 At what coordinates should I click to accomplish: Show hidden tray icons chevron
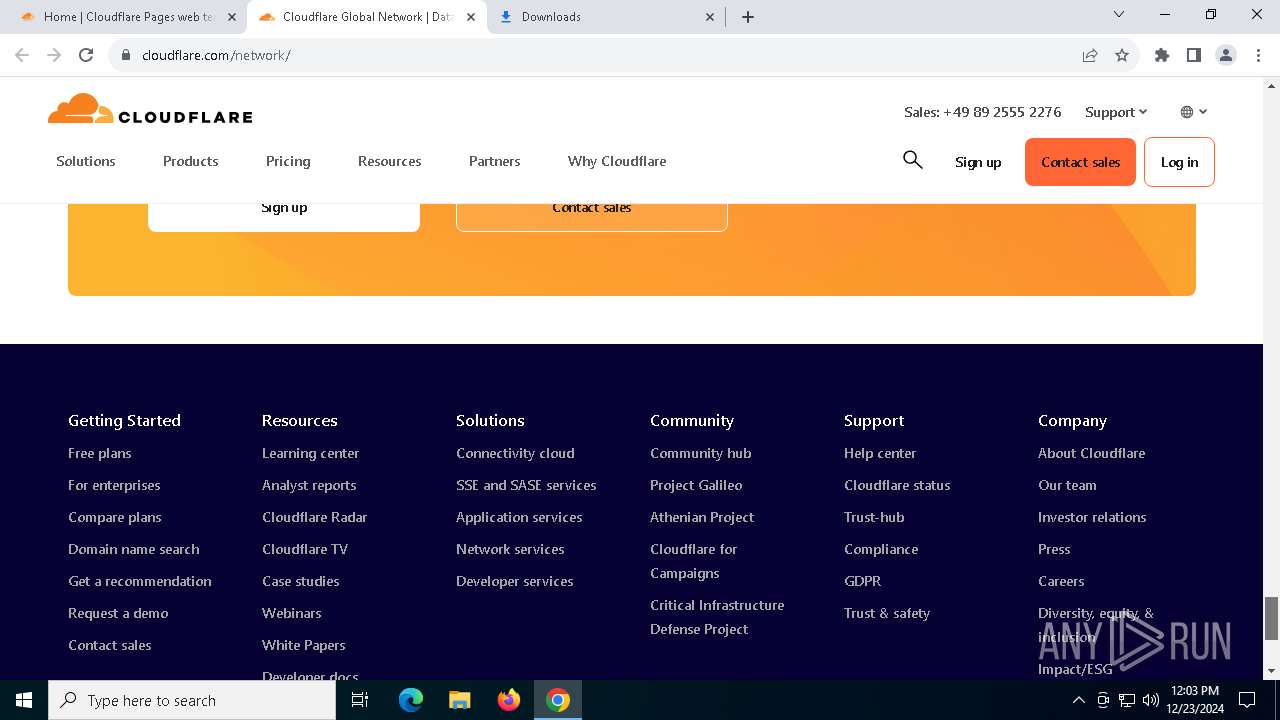pyautogui.click(x=1078, y=700)
